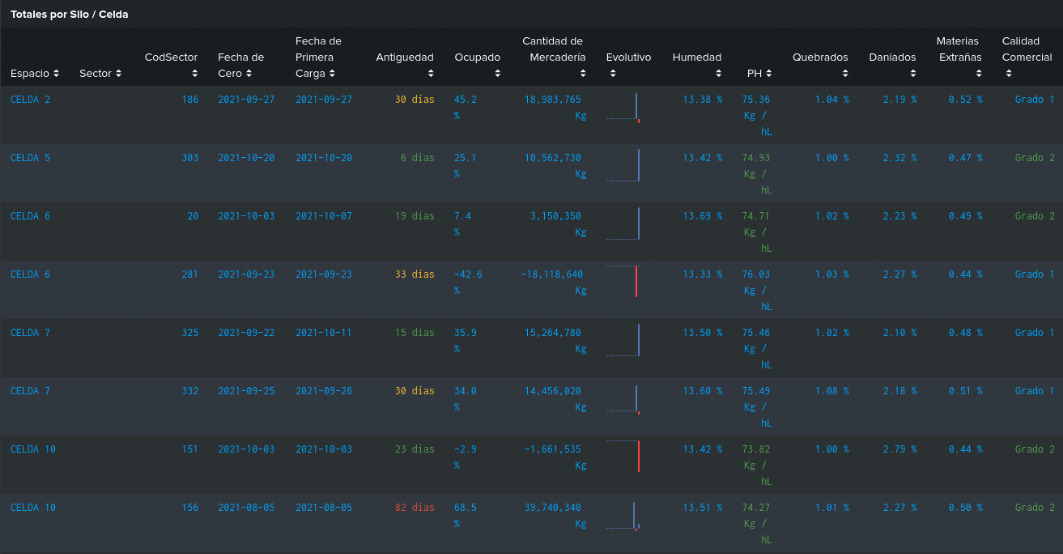
Task: Sort by Daniados using its arrows
Action: [x=913, y=74]
